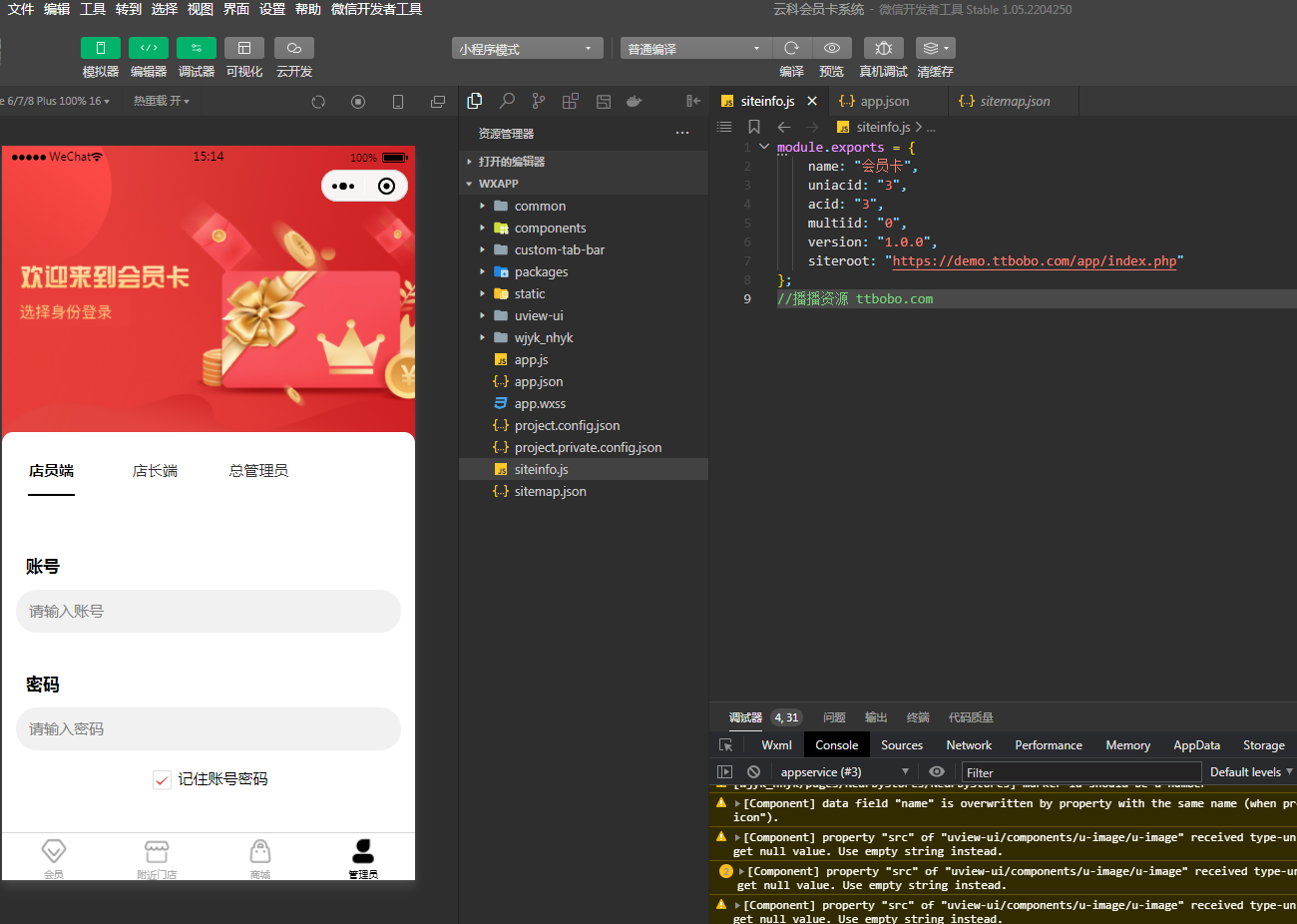Open the Default levels dropdown
1297x924 pixels.
[x=1251, y=772]
